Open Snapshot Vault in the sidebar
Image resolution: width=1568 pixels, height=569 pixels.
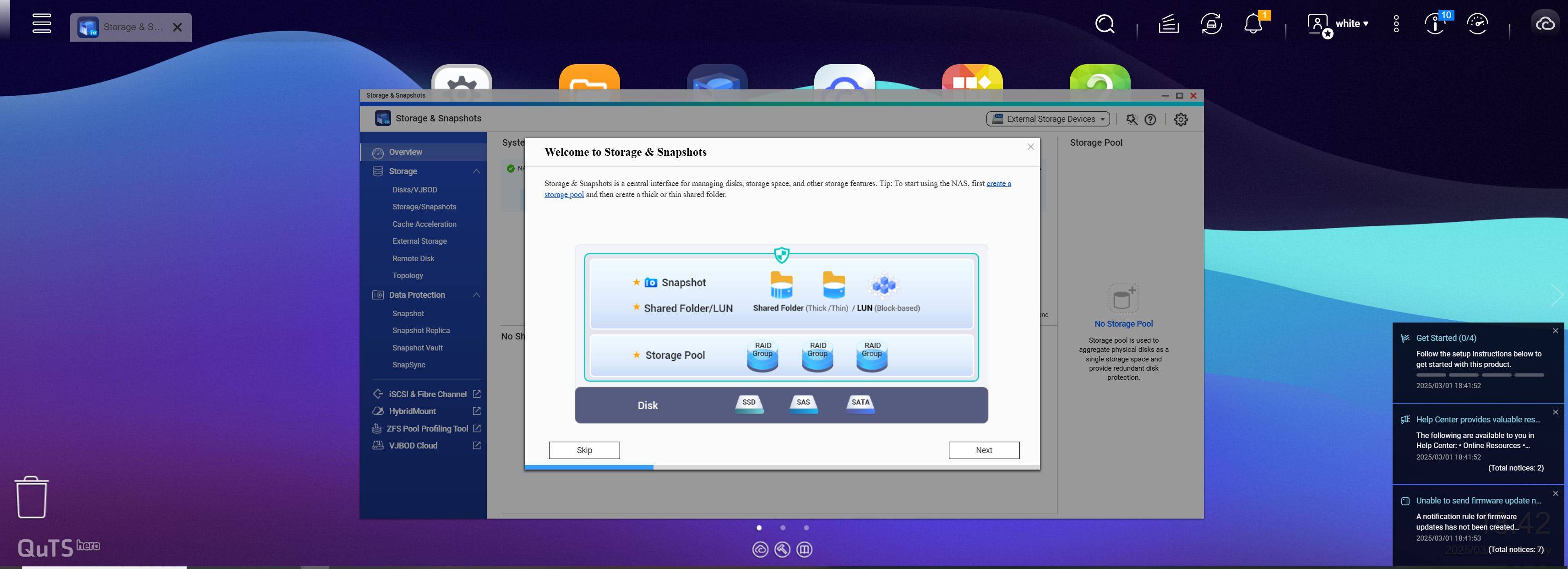[418, 348]
